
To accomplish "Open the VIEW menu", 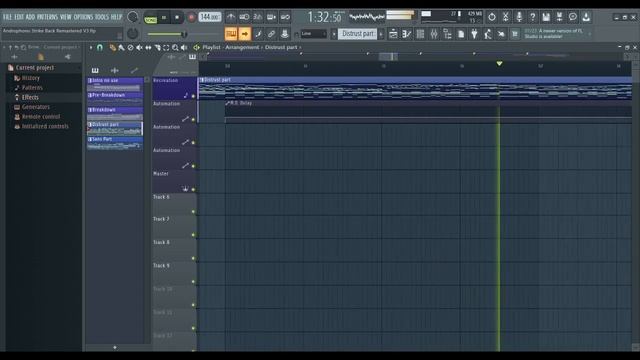I will coord(67,17).
